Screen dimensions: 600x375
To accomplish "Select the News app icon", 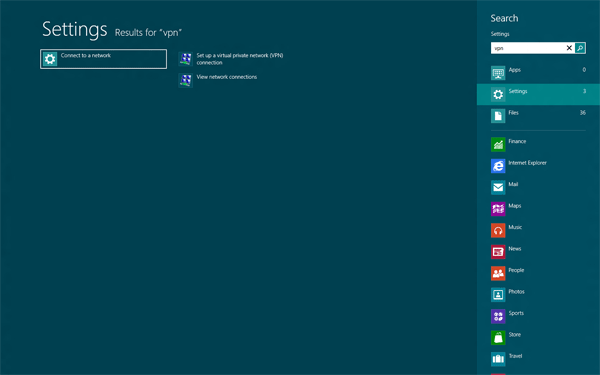I will click(x=498, y=252).
